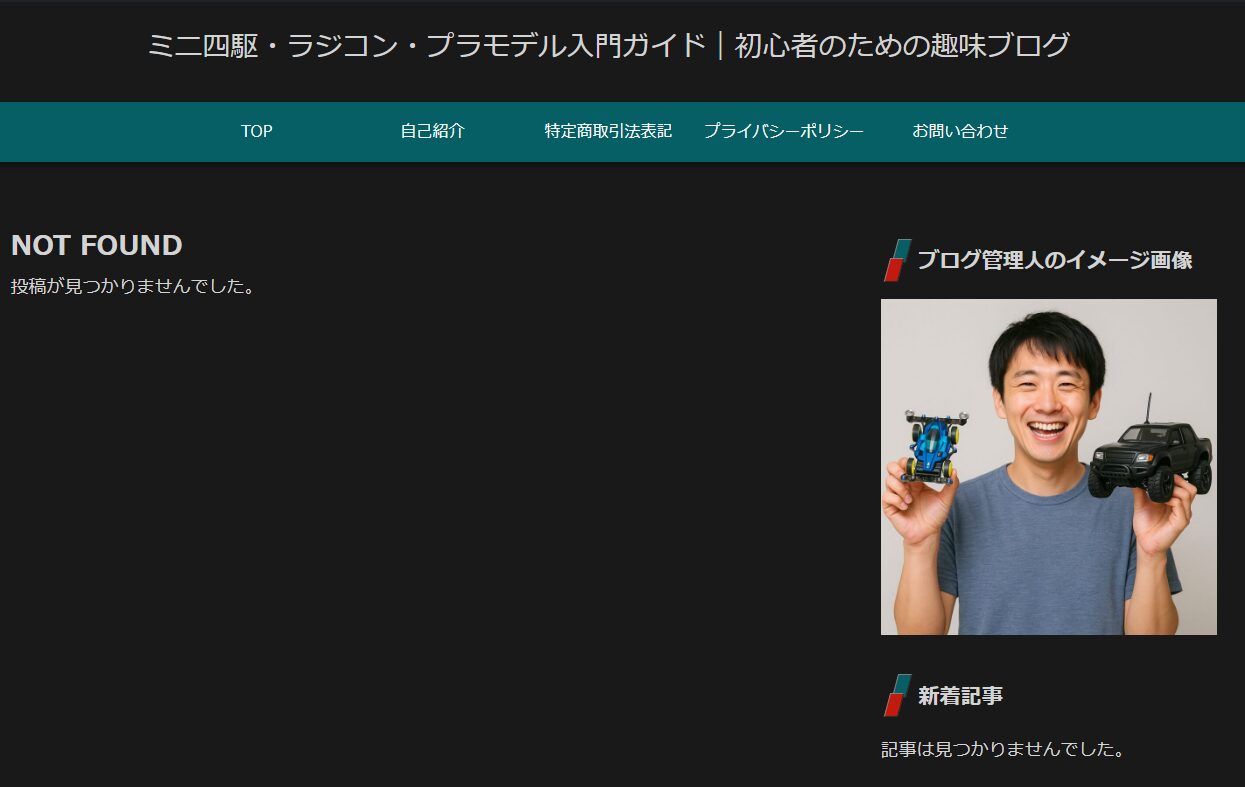
Task: Click the ブログ管理人のイメージ画像 sidebar heading
Action: coord(1054,260)
